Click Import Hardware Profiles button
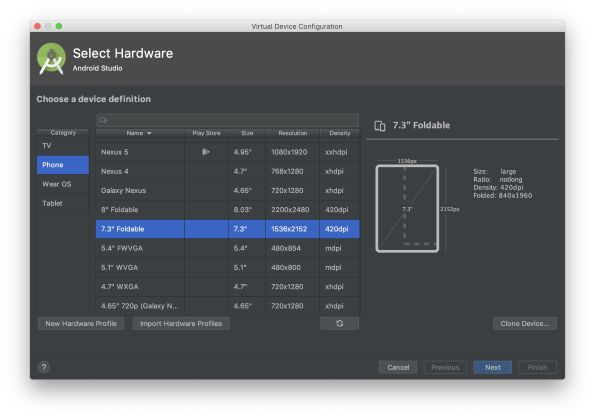 coord(181,323)
